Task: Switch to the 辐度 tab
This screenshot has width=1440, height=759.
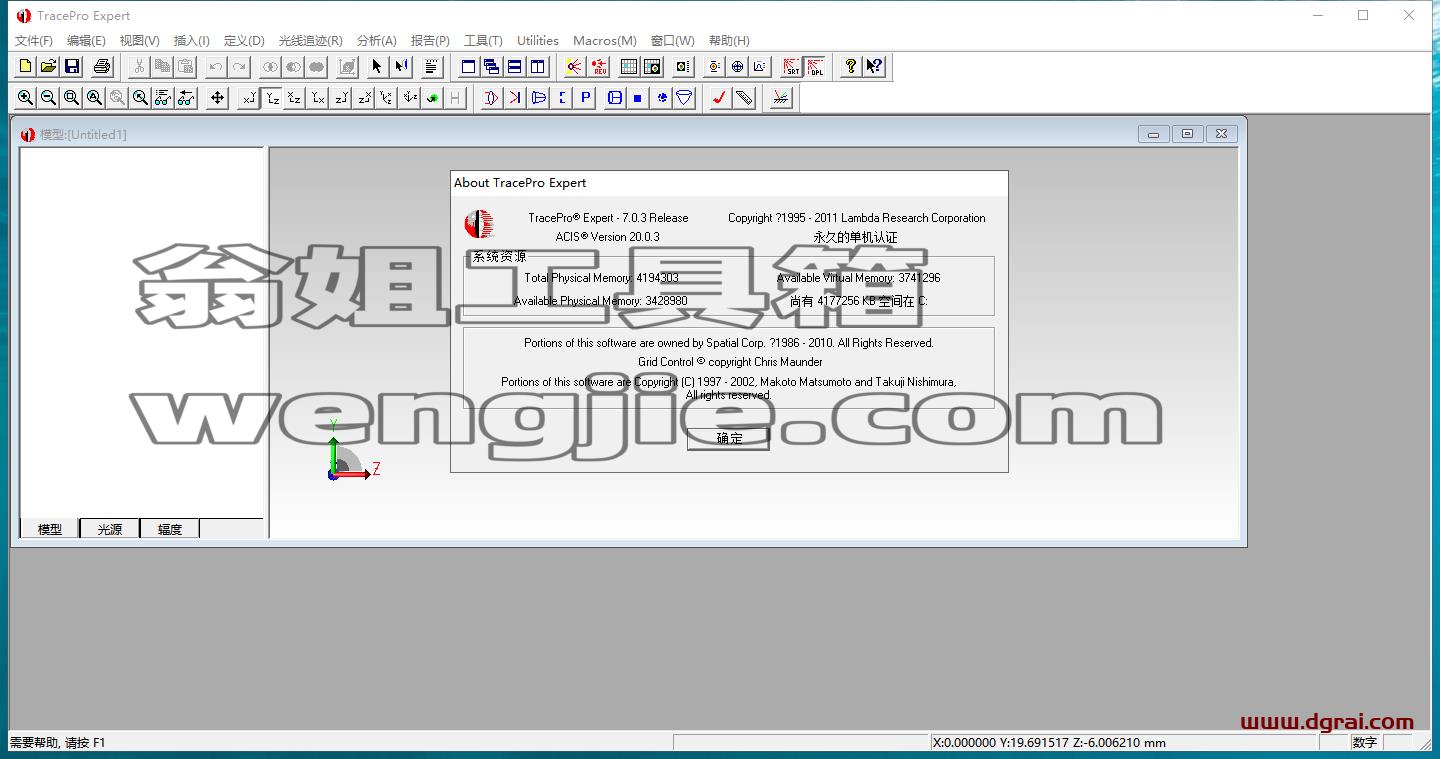Action: pyautogui.click(x=170, y=529)
